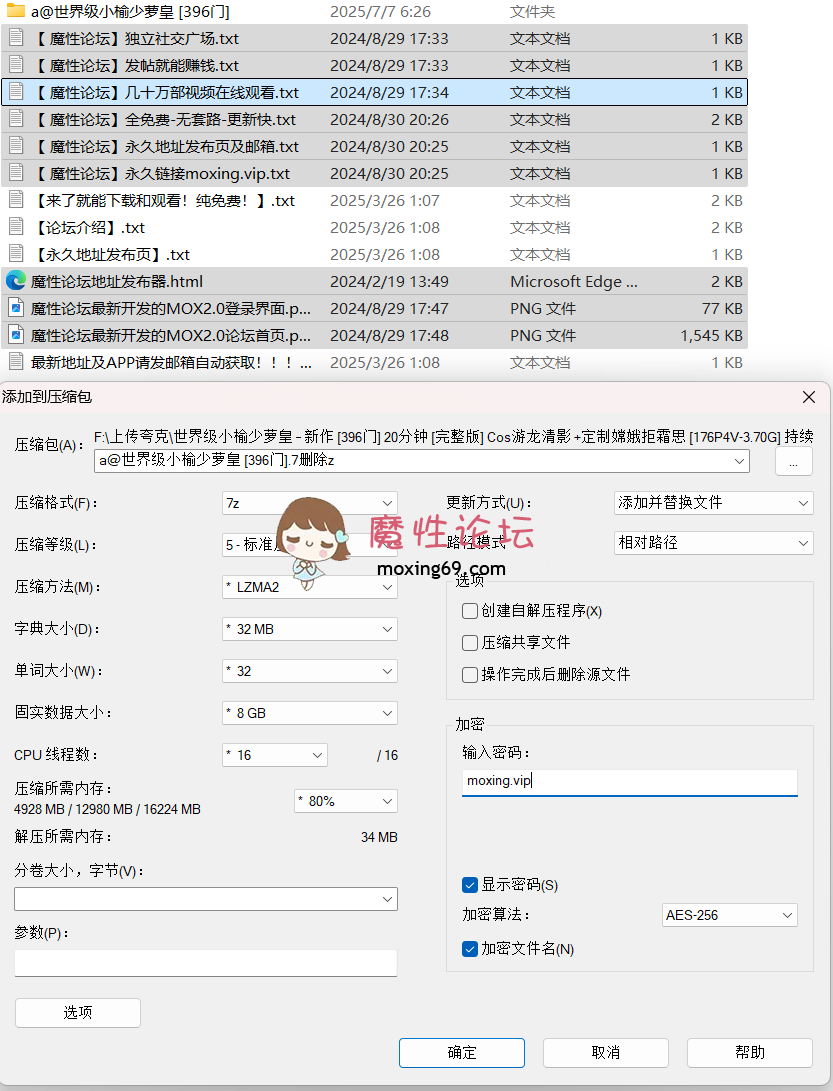Screen dimensions: 833x1091
Task: Click the 34 MB decompression memory value
Action: tap(379, 838)
